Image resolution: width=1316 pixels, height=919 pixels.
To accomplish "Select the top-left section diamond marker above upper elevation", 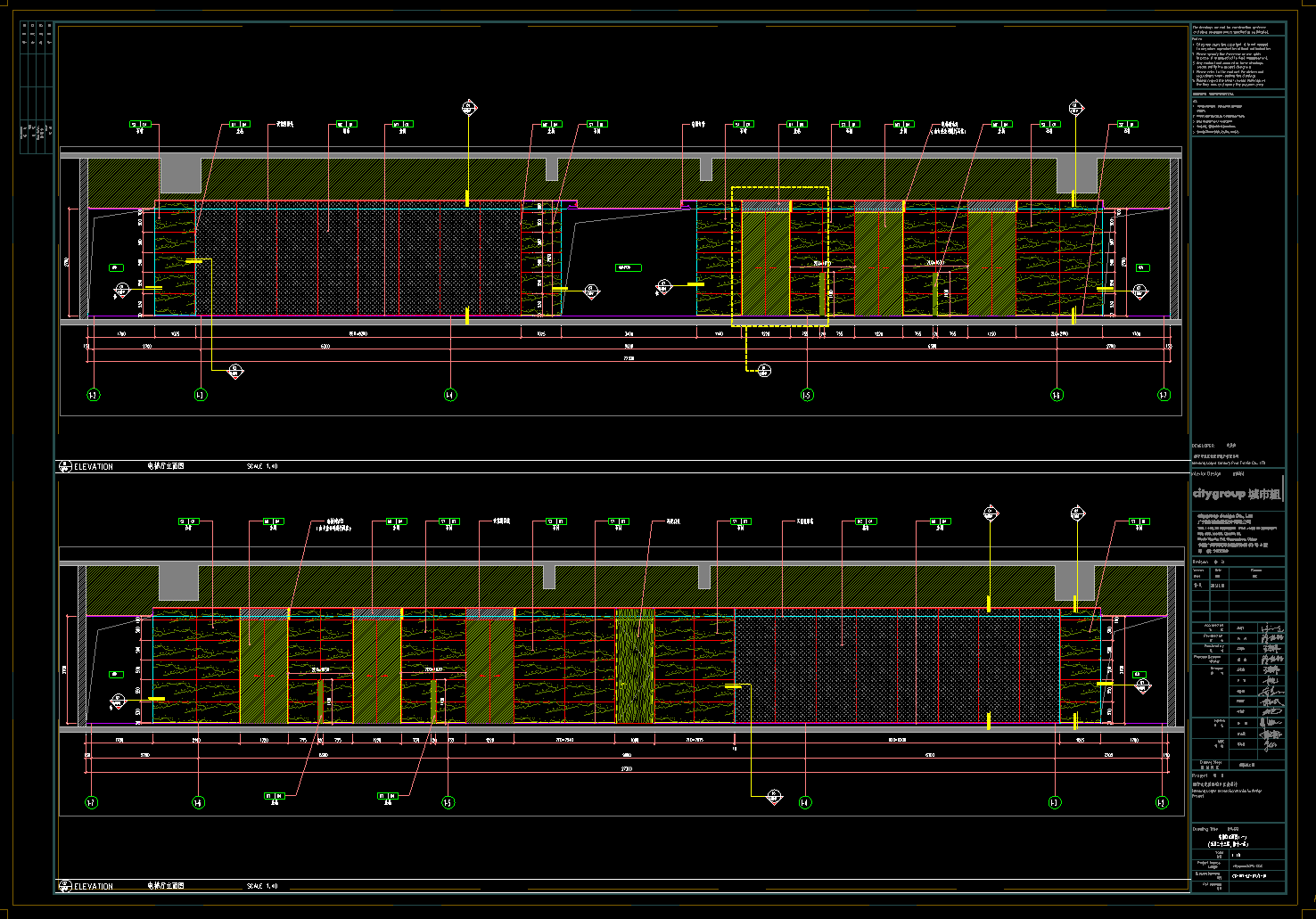I will (469, 109).
